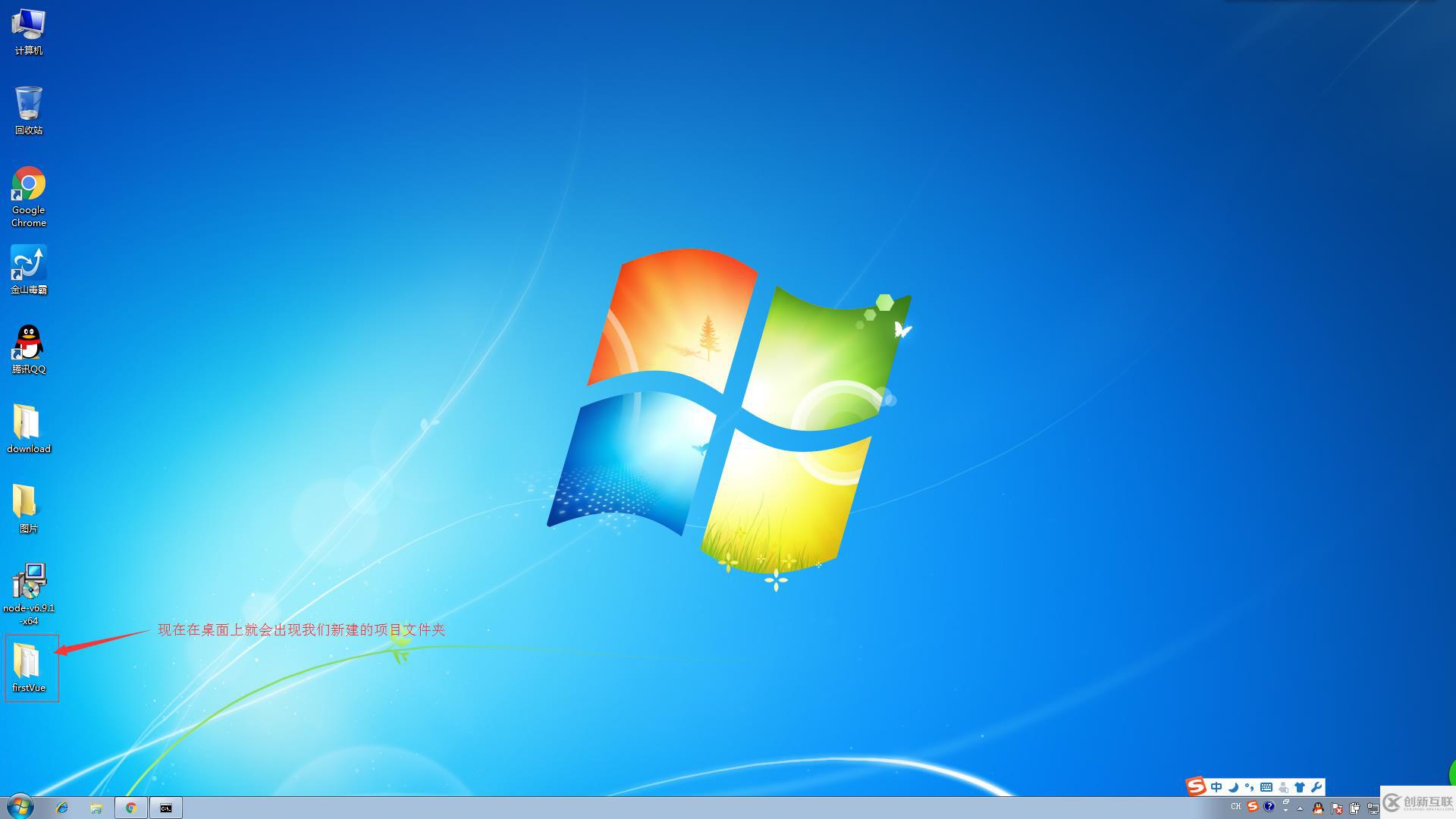1456x819 pixels.
Task: Select the 金山毒霸 antivirus shortcut
Action: (28, 269)
